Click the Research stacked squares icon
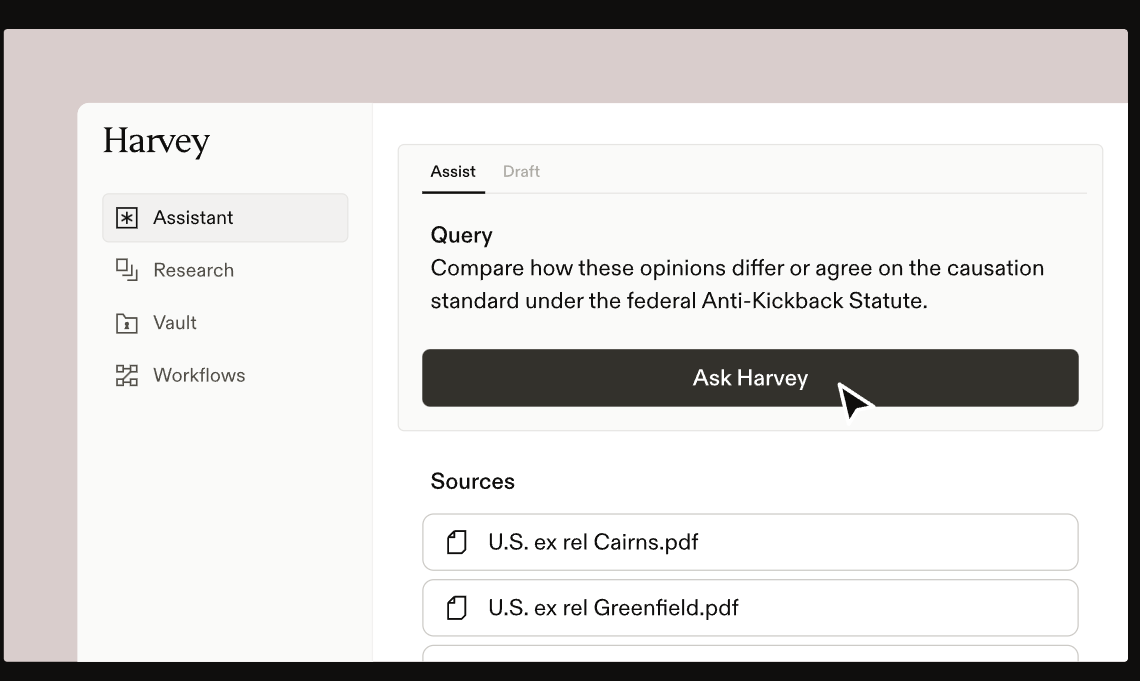This screenshot has width=1140, height=681. (x=127, y=270)
